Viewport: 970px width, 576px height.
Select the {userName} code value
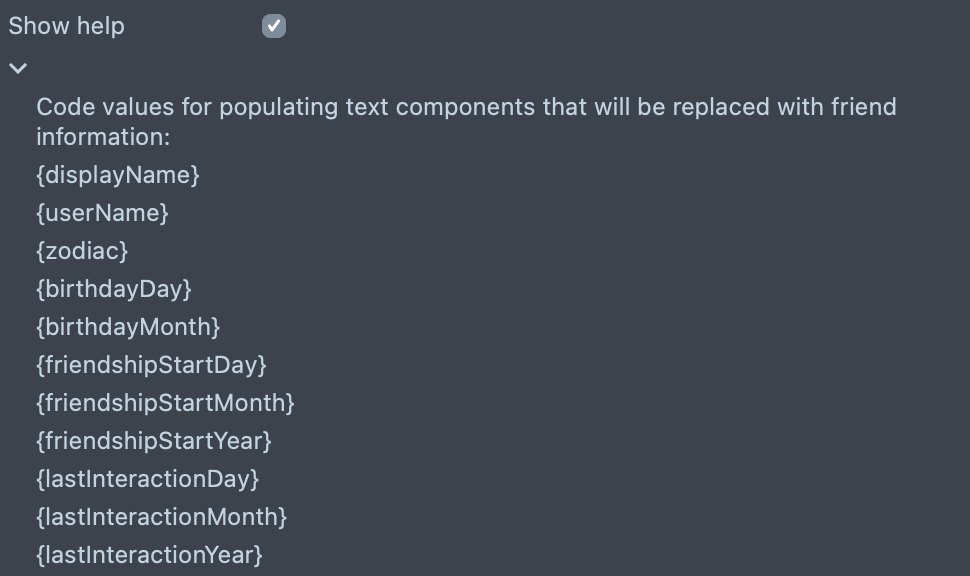click(102, 213)
